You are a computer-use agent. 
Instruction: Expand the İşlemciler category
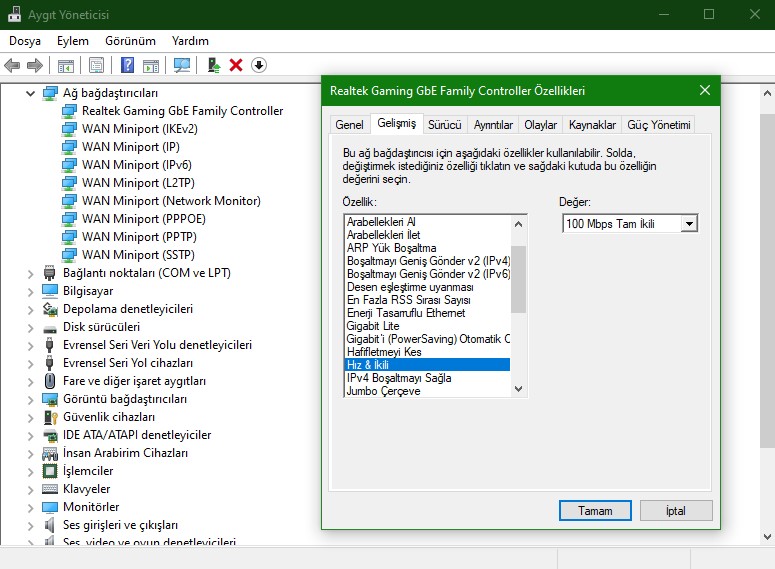point(31,472)
